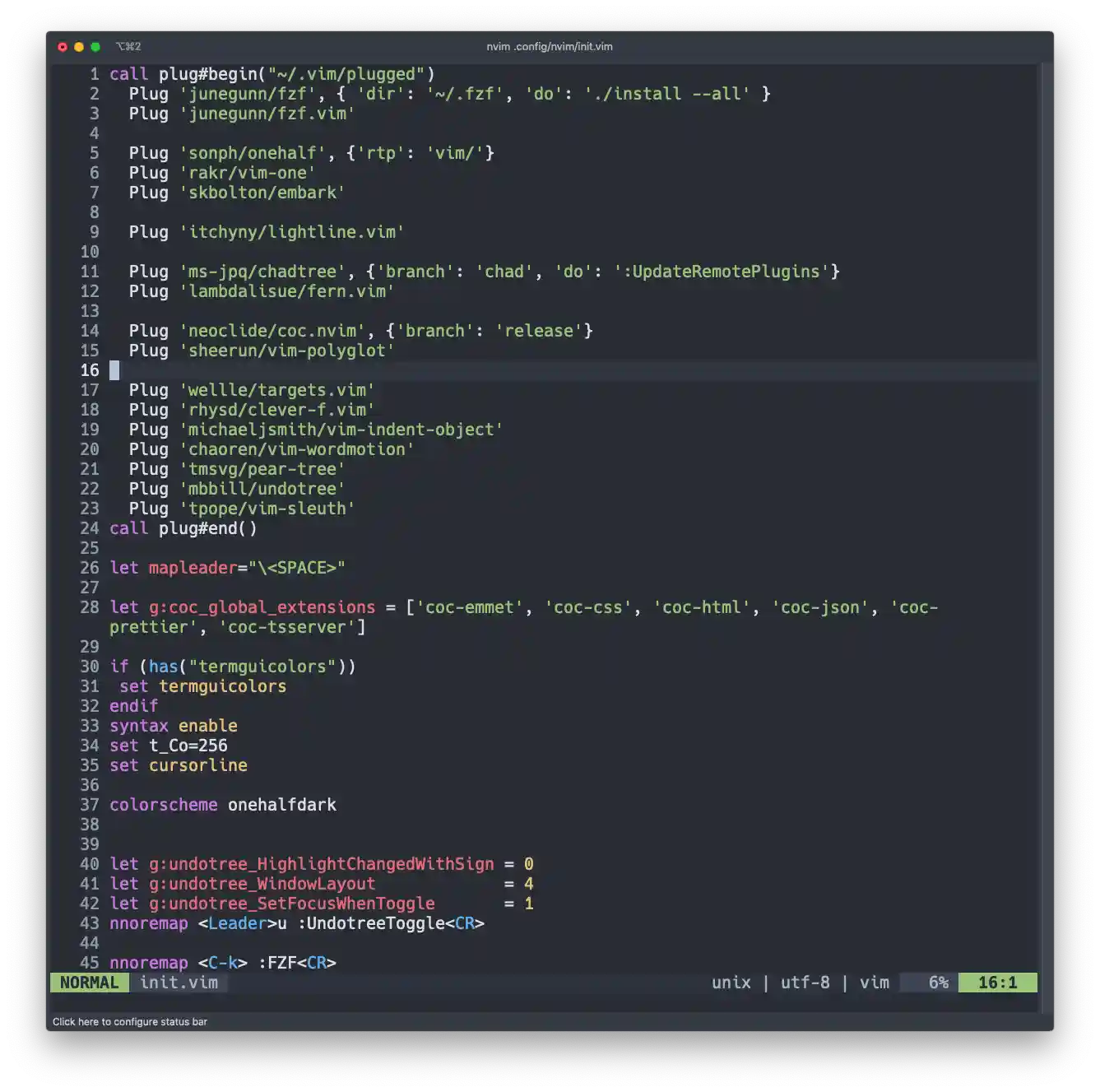Click 'cursorline' option on line 35
This screenshot has height=1092, width=1100.
[198, 765]
